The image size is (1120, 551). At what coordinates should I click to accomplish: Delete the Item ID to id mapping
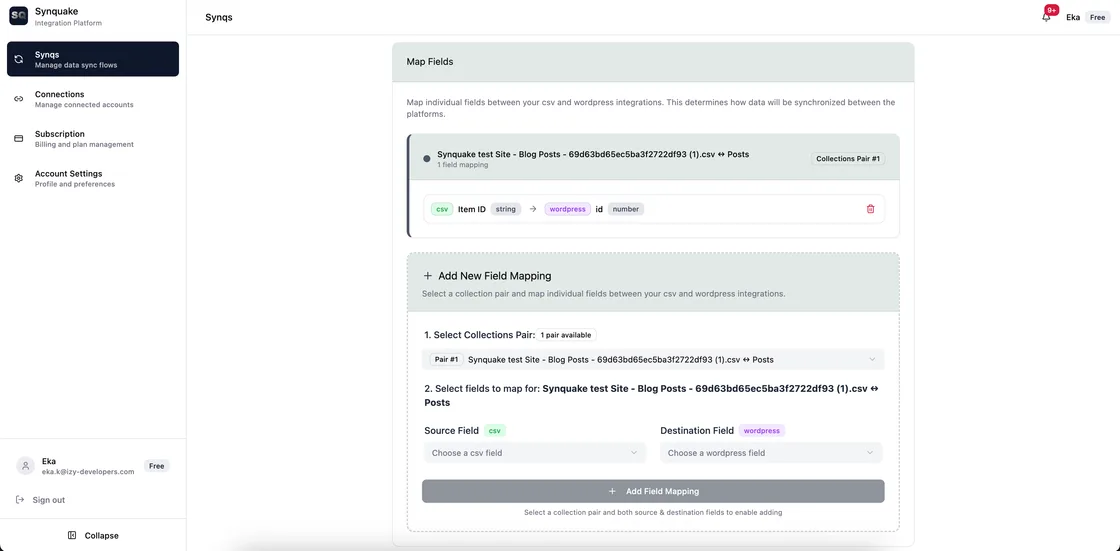tap(870, 209)
